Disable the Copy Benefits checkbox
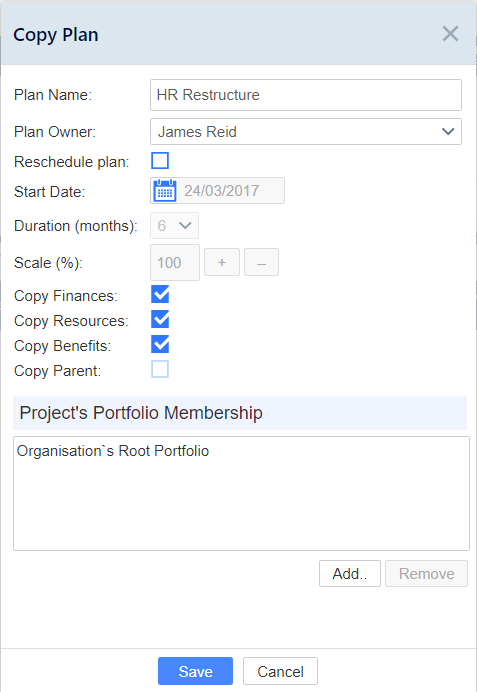Image resolution: width=477 pixels, height=692 pixels. pos(160,345)
